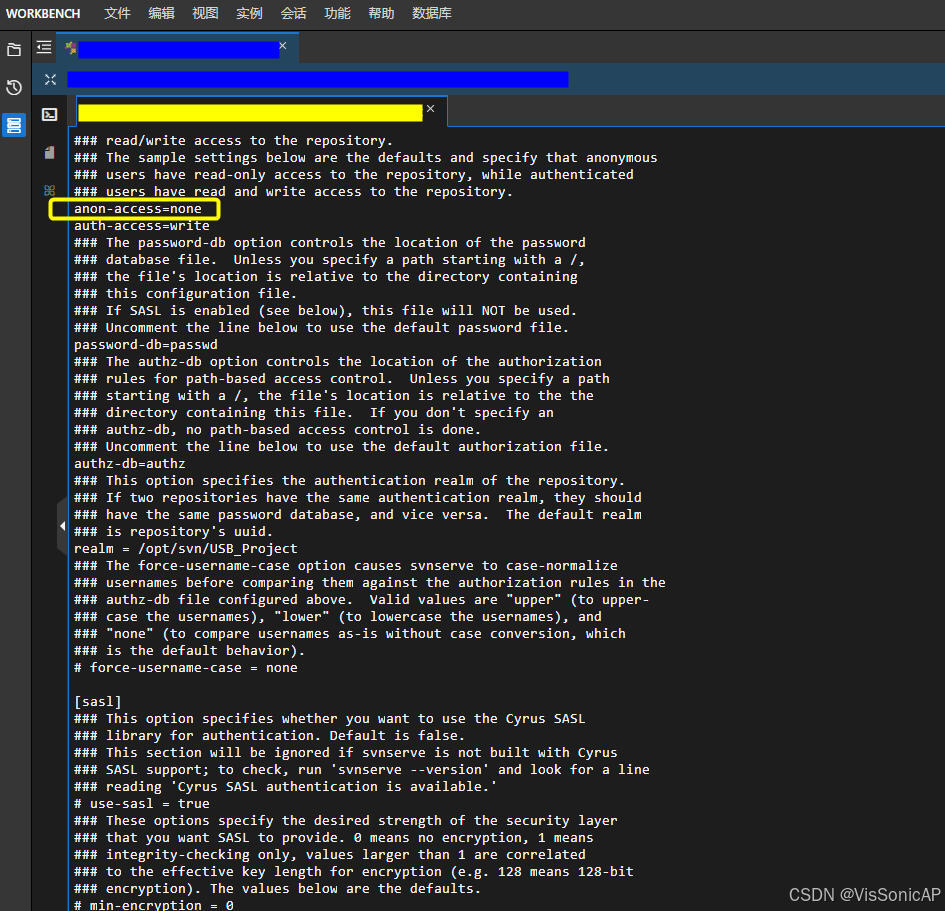Open the 视图 menu
The width and height of the screenshot is (945, 911).
[x=205, y=13]
